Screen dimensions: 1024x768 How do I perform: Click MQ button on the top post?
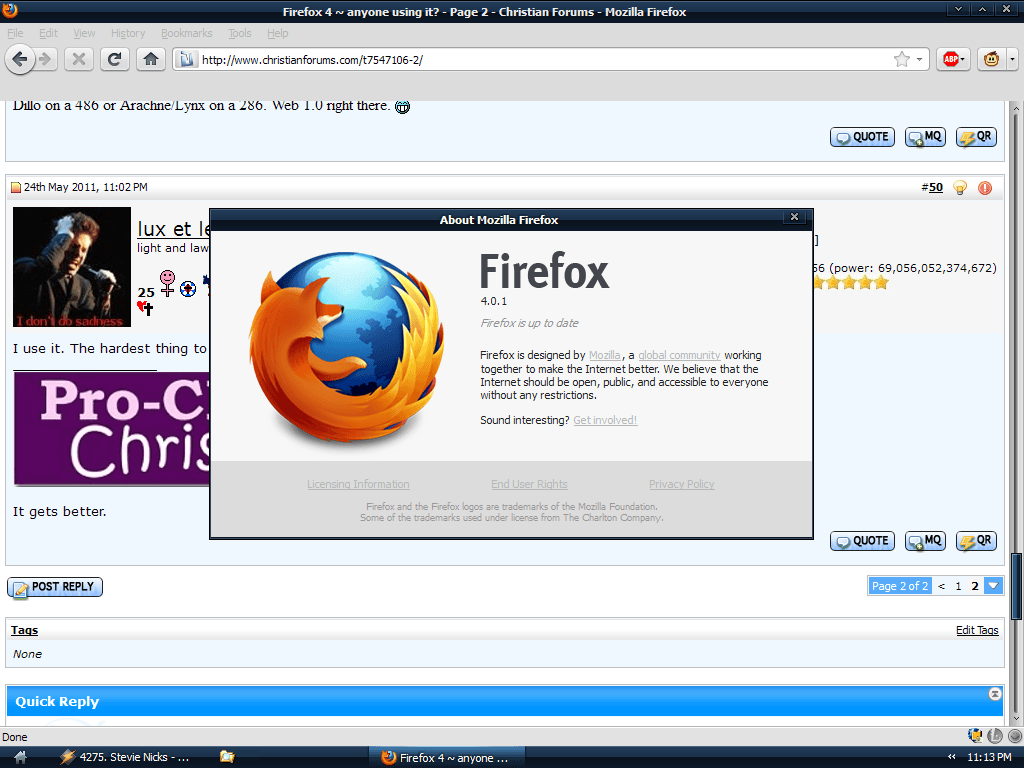925,137
